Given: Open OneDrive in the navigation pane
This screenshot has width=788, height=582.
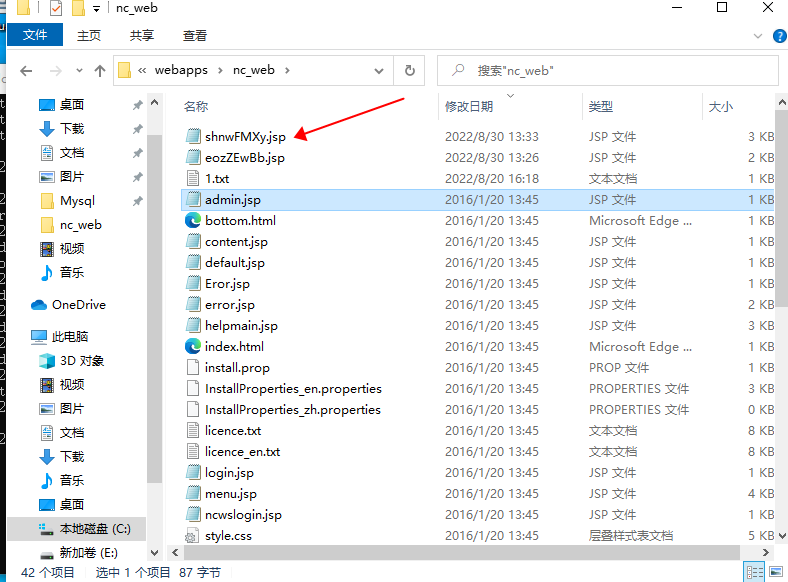Looking at the screenshot, I should point(78,305).
